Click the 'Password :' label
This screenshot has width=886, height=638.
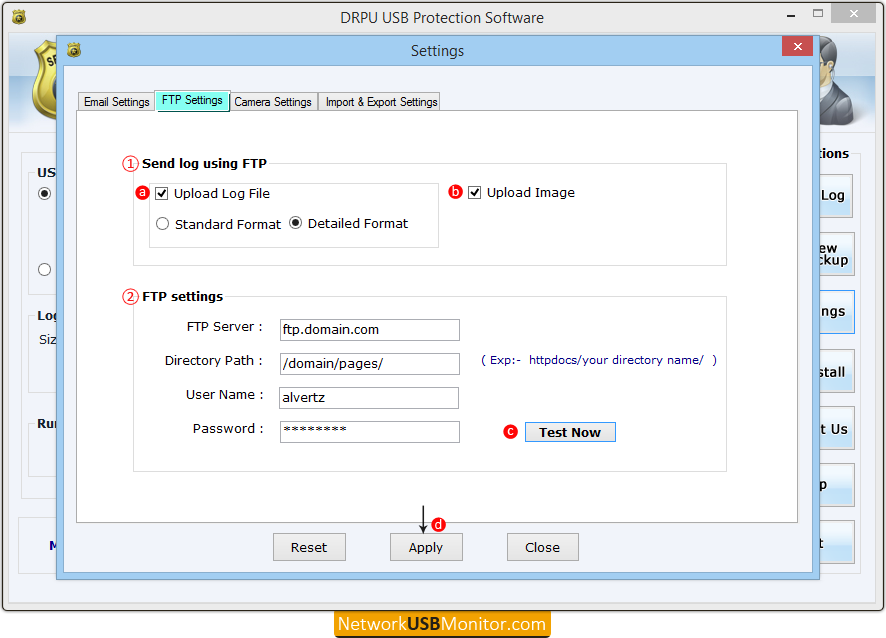[x=228, y=429]
